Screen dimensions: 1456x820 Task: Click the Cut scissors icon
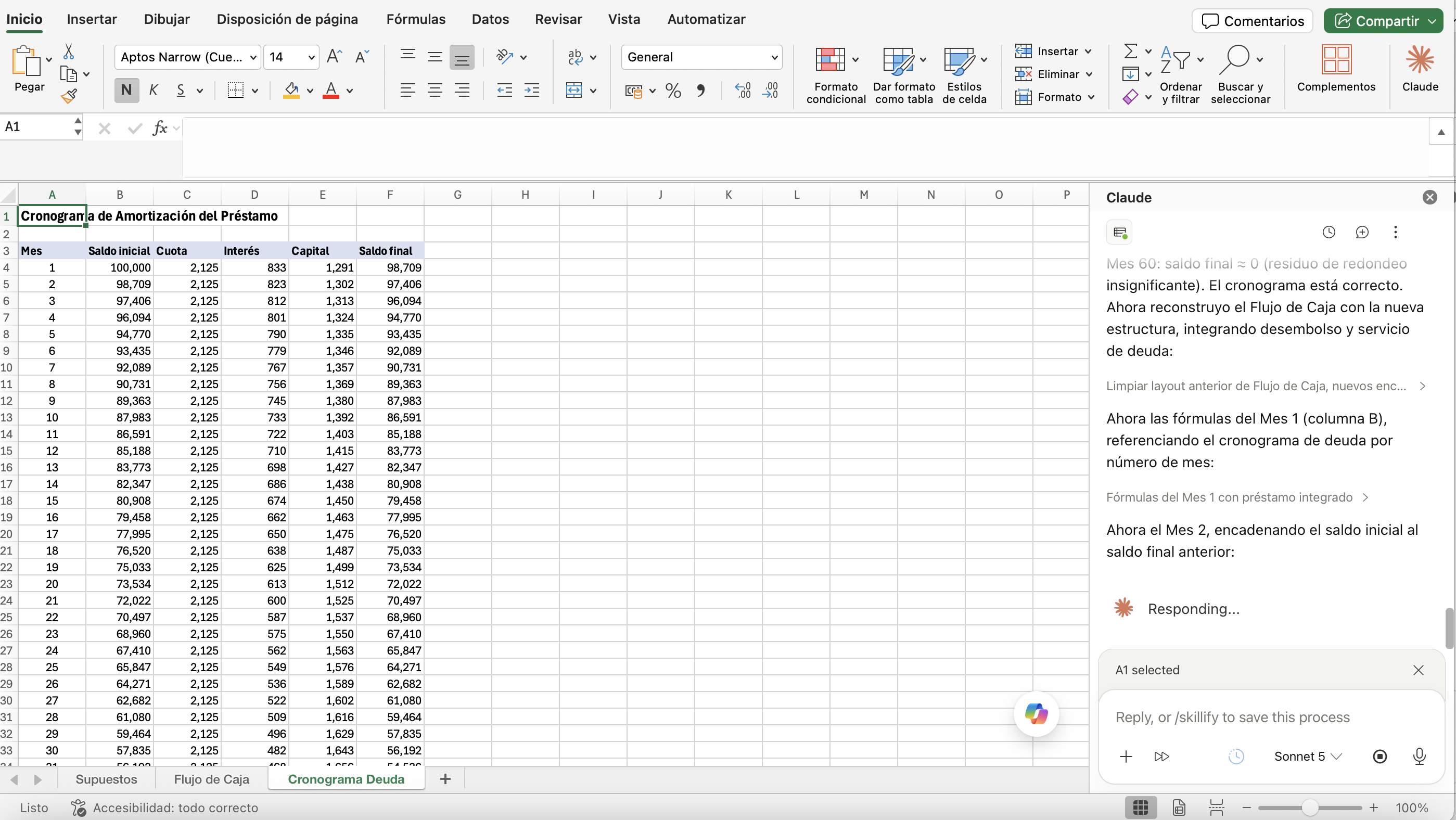68,52
